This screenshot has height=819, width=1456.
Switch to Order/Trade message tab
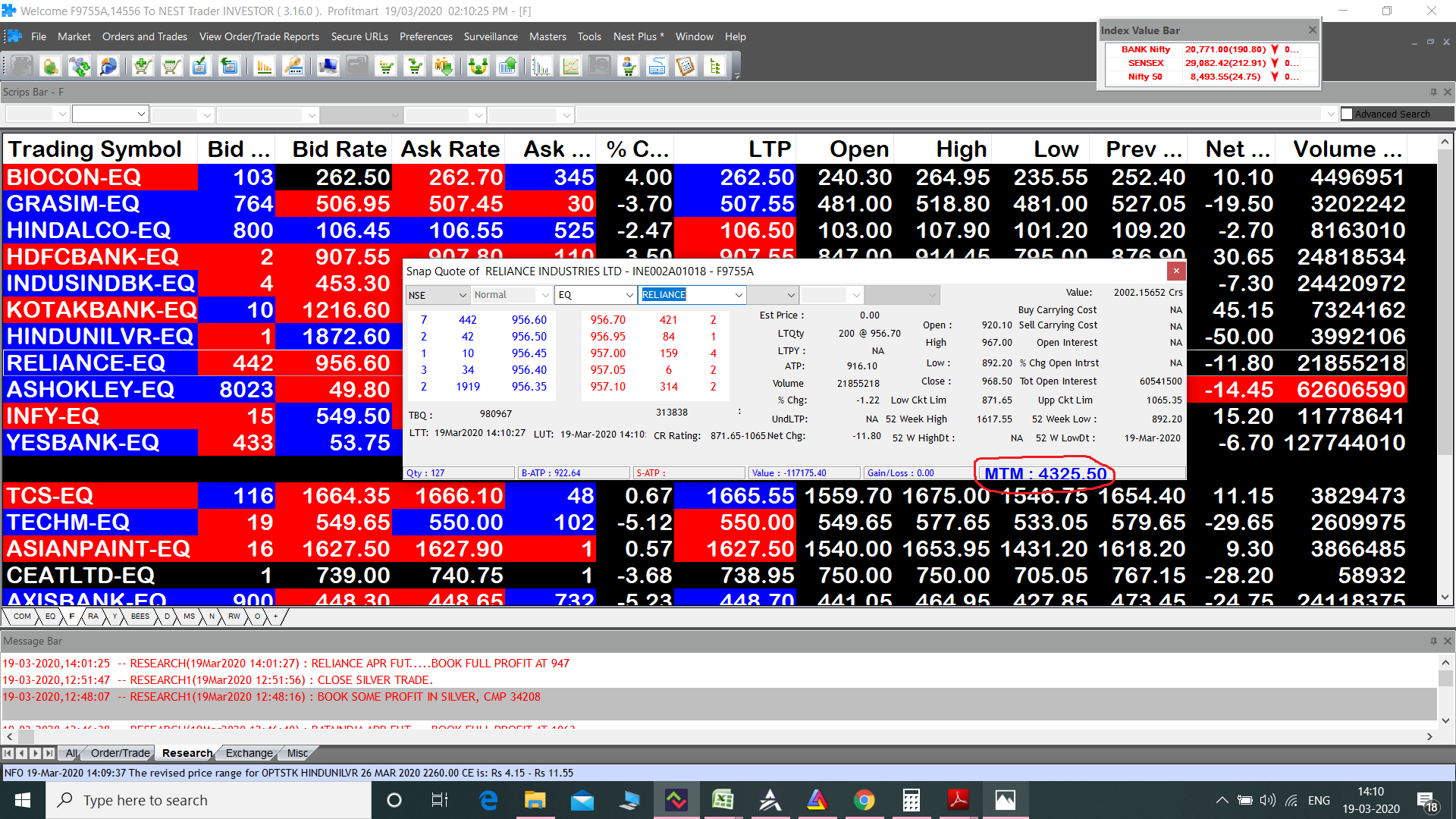(120, 753)
